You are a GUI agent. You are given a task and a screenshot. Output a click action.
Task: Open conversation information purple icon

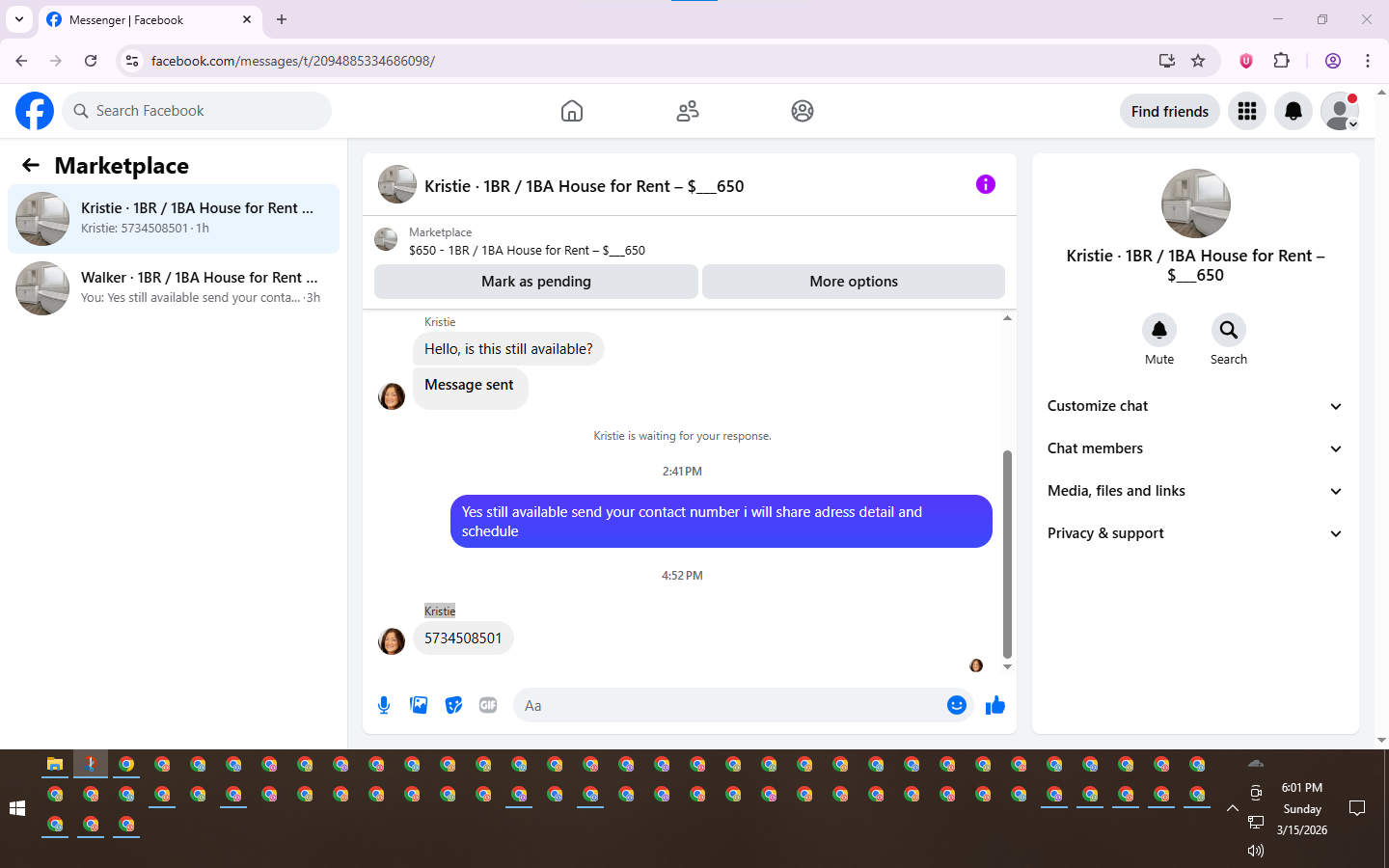(986, 184)
